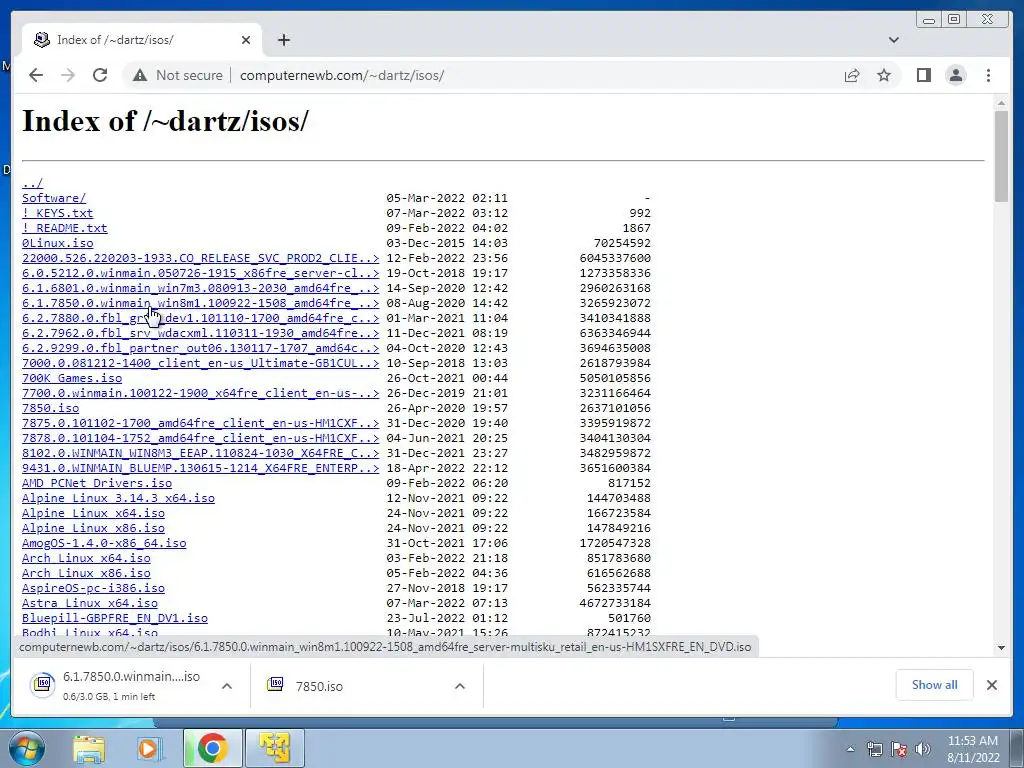Reload the current page

[100, 75]
